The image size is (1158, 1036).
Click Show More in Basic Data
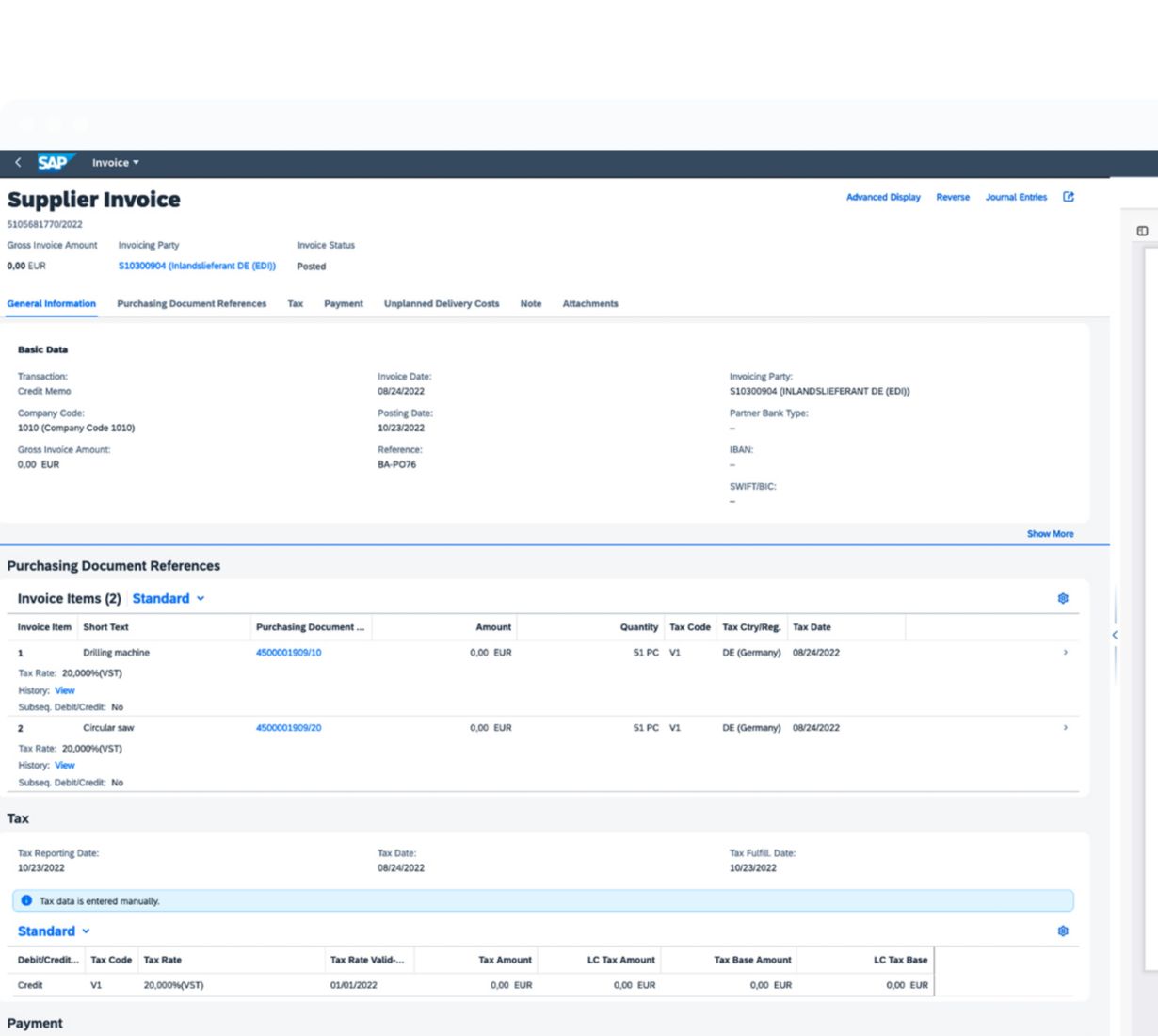pyautogui.click(x=1049, y=534)
